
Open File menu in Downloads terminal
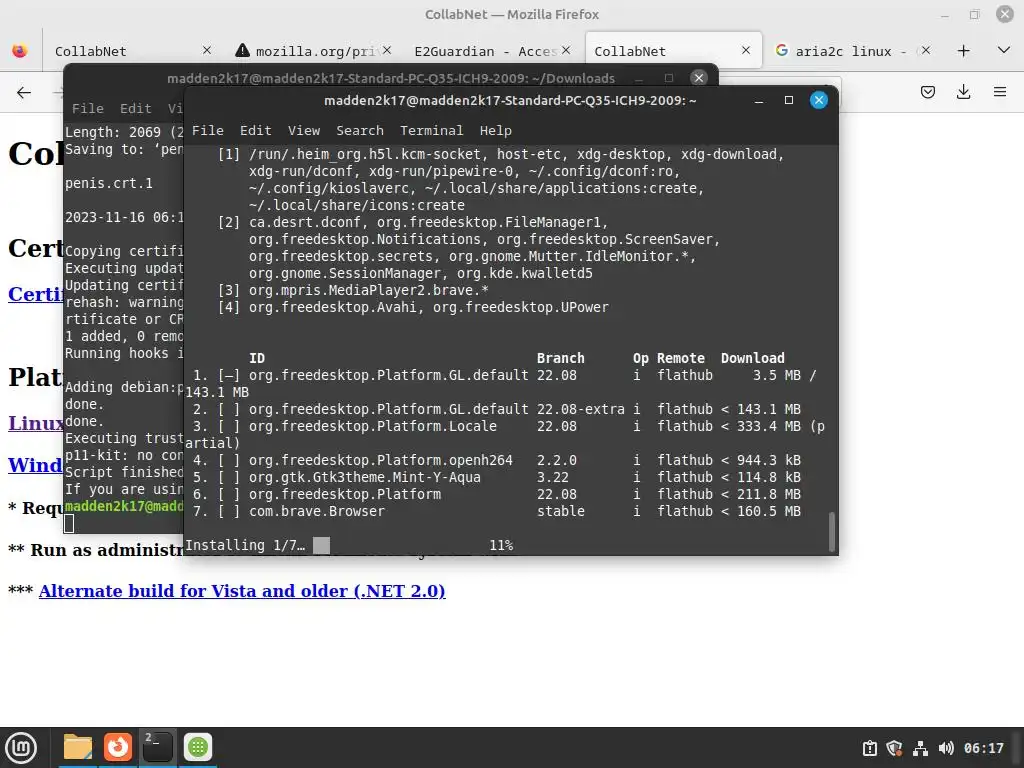[88, 108]
